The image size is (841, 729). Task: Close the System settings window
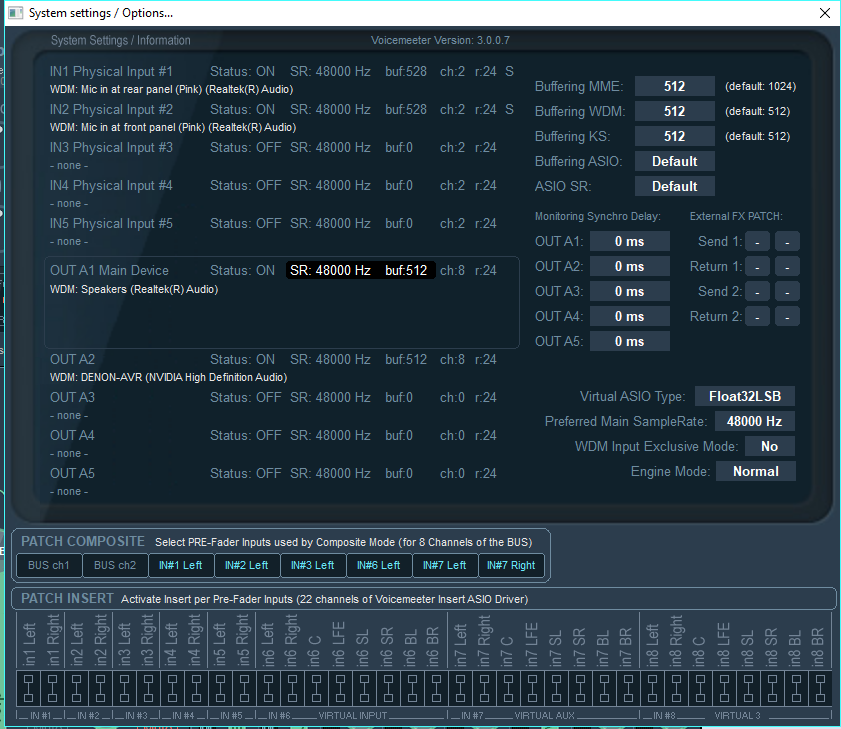825,13
